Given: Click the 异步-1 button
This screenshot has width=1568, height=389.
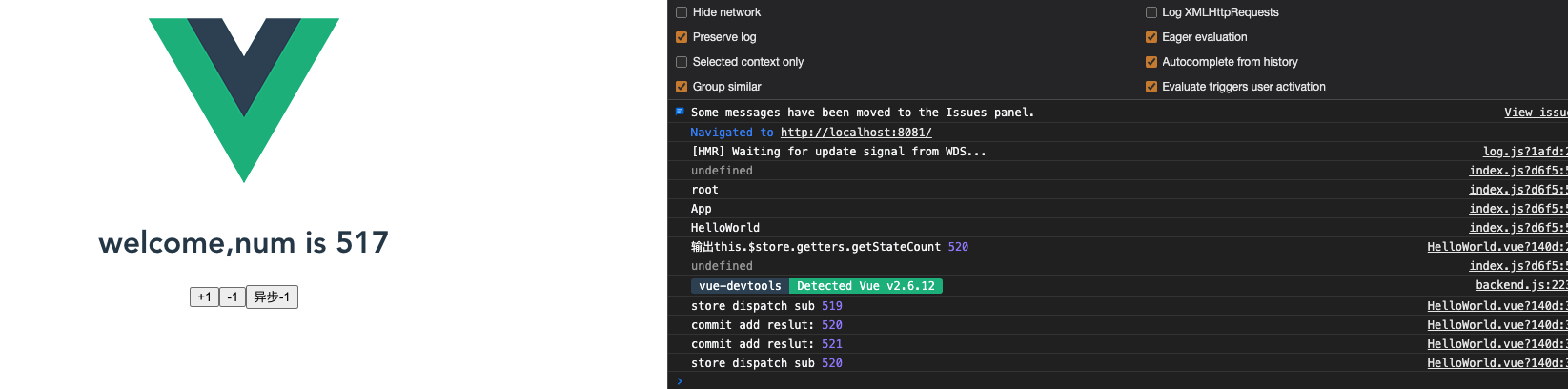Looking at the screenshot, I should tap(272, 297).
